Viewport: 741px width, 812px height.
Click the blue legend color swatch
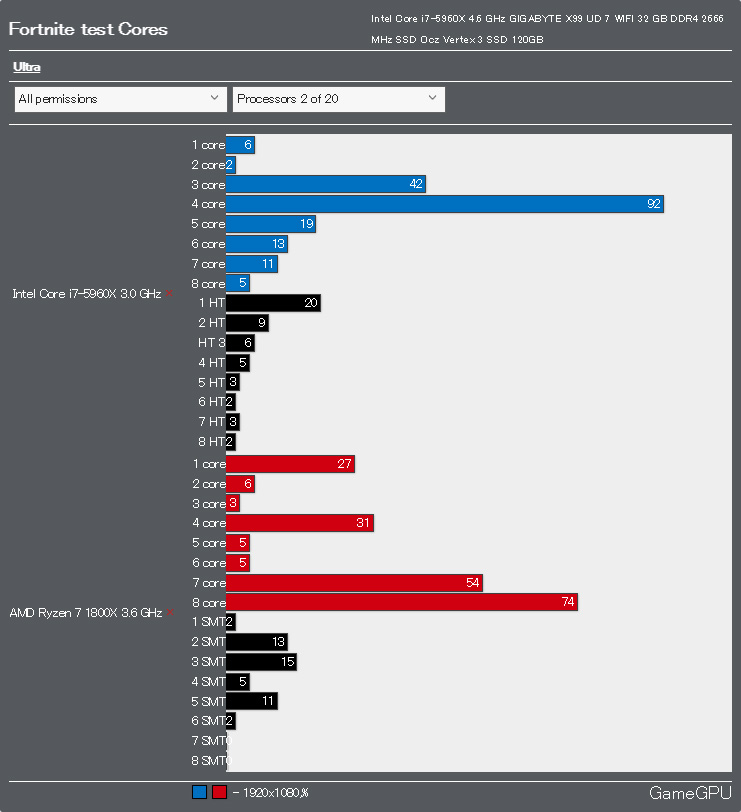coord(199,792)
